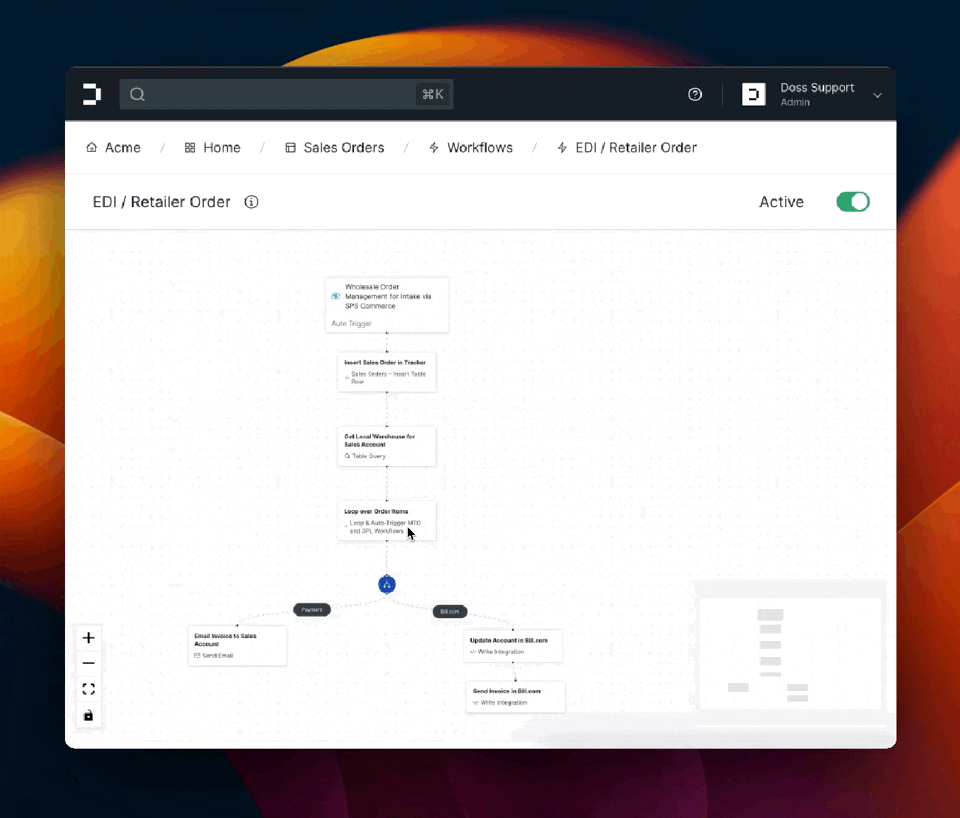The width and height of the screenshot is (960, 818).
Task: Click the info icon beside EDI / Retailer Order
Action: (252, 202)
